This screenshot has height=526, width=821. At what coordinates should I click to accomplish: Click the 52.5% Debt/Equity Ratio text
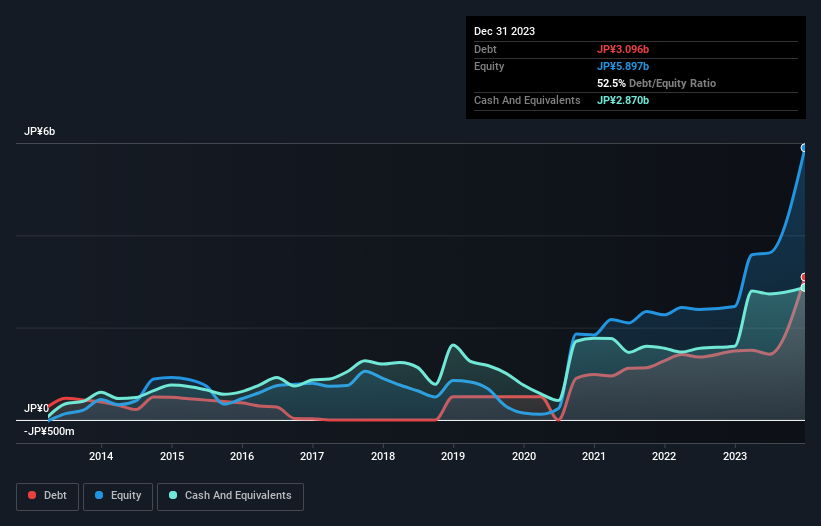656,83
